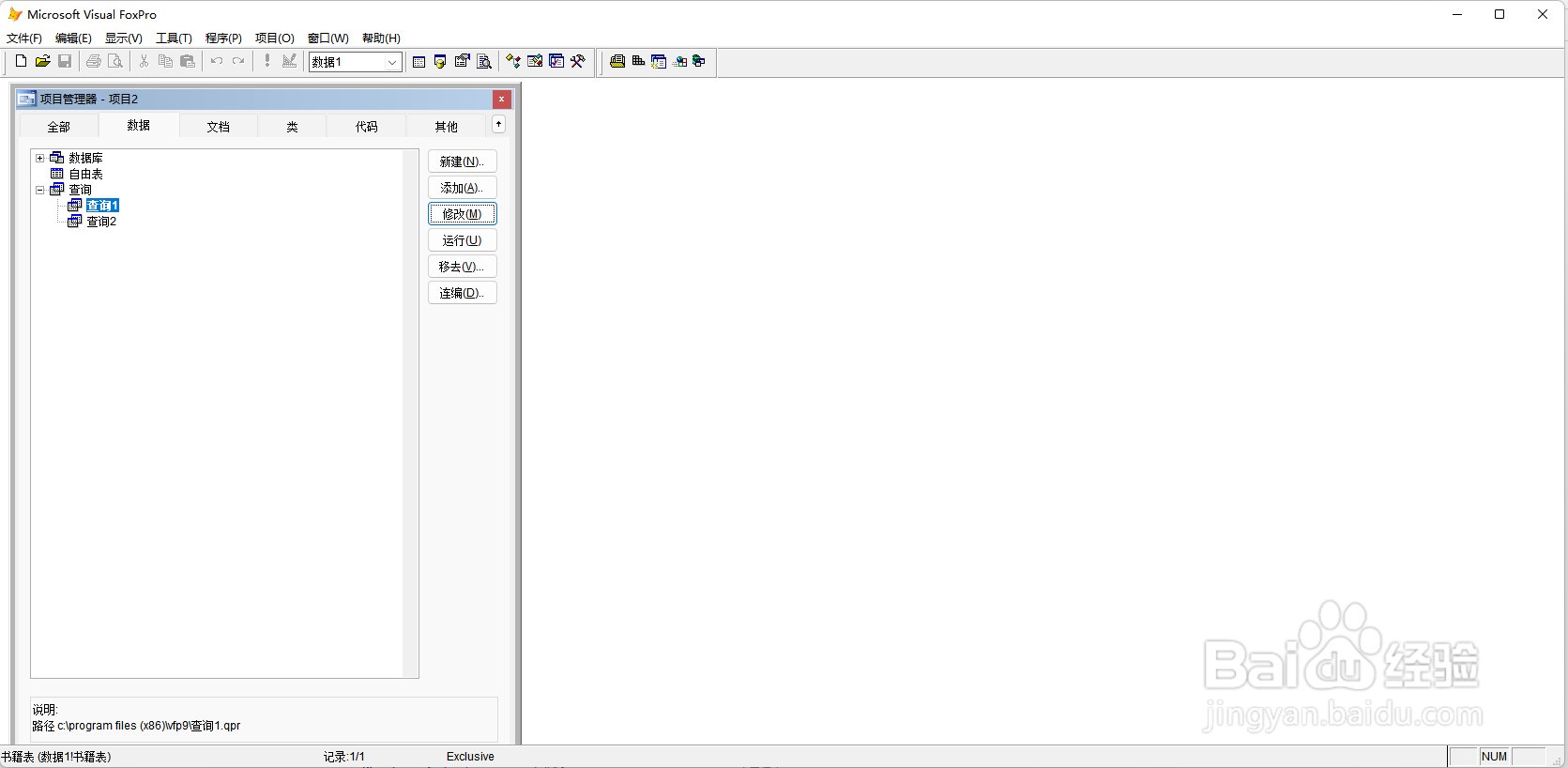Click the Paste clipboard icon

(188, 61)
